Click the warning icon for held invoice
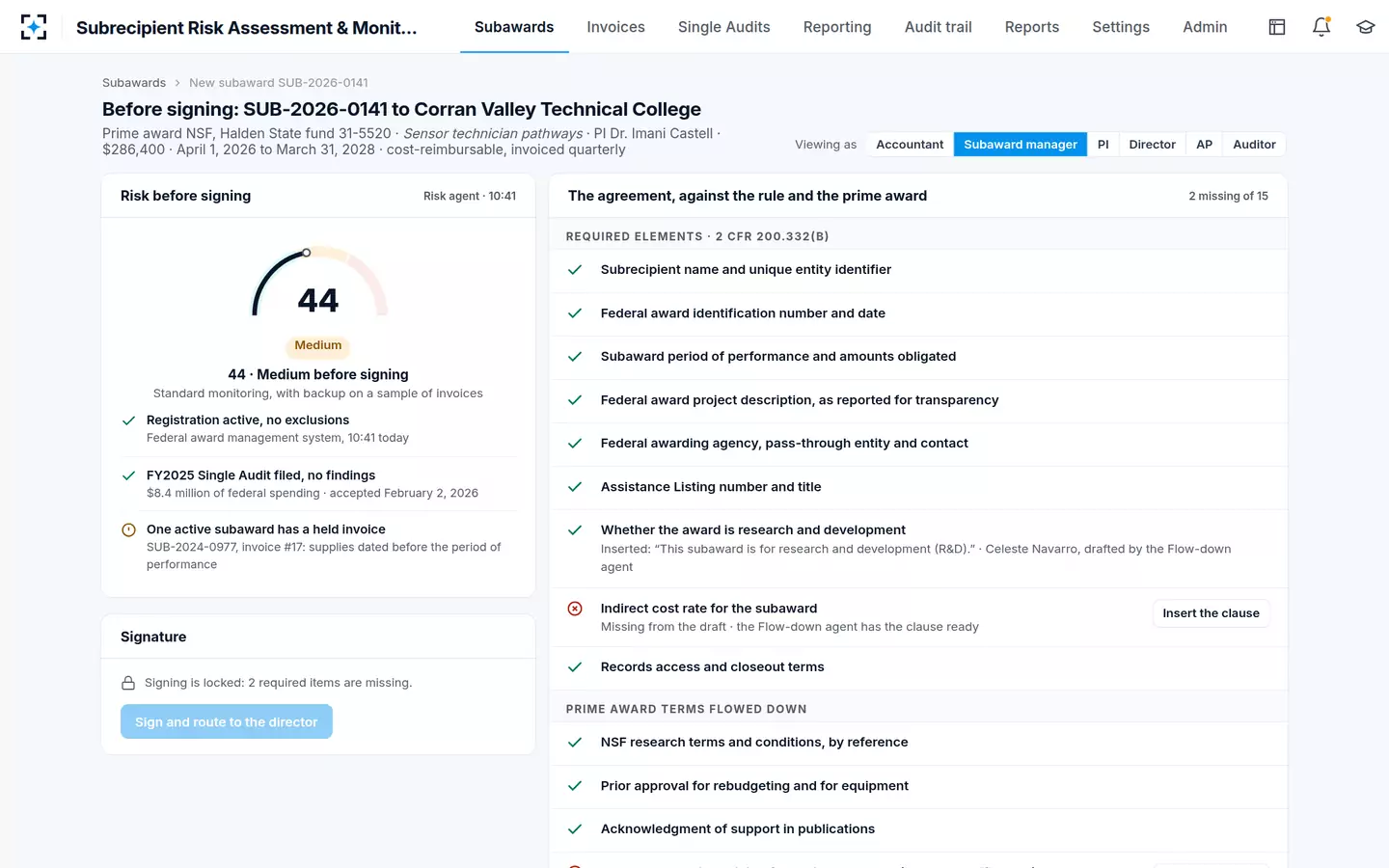This screenshot has width=1389, height=868. (x=128, y=529)
